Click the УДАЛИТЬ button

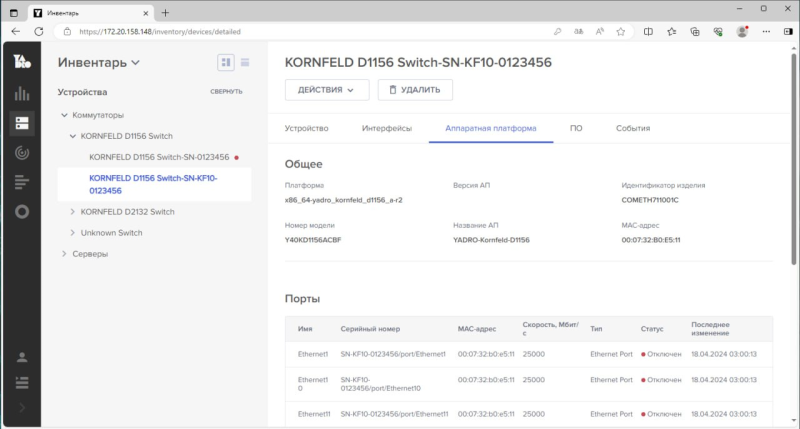415,90
